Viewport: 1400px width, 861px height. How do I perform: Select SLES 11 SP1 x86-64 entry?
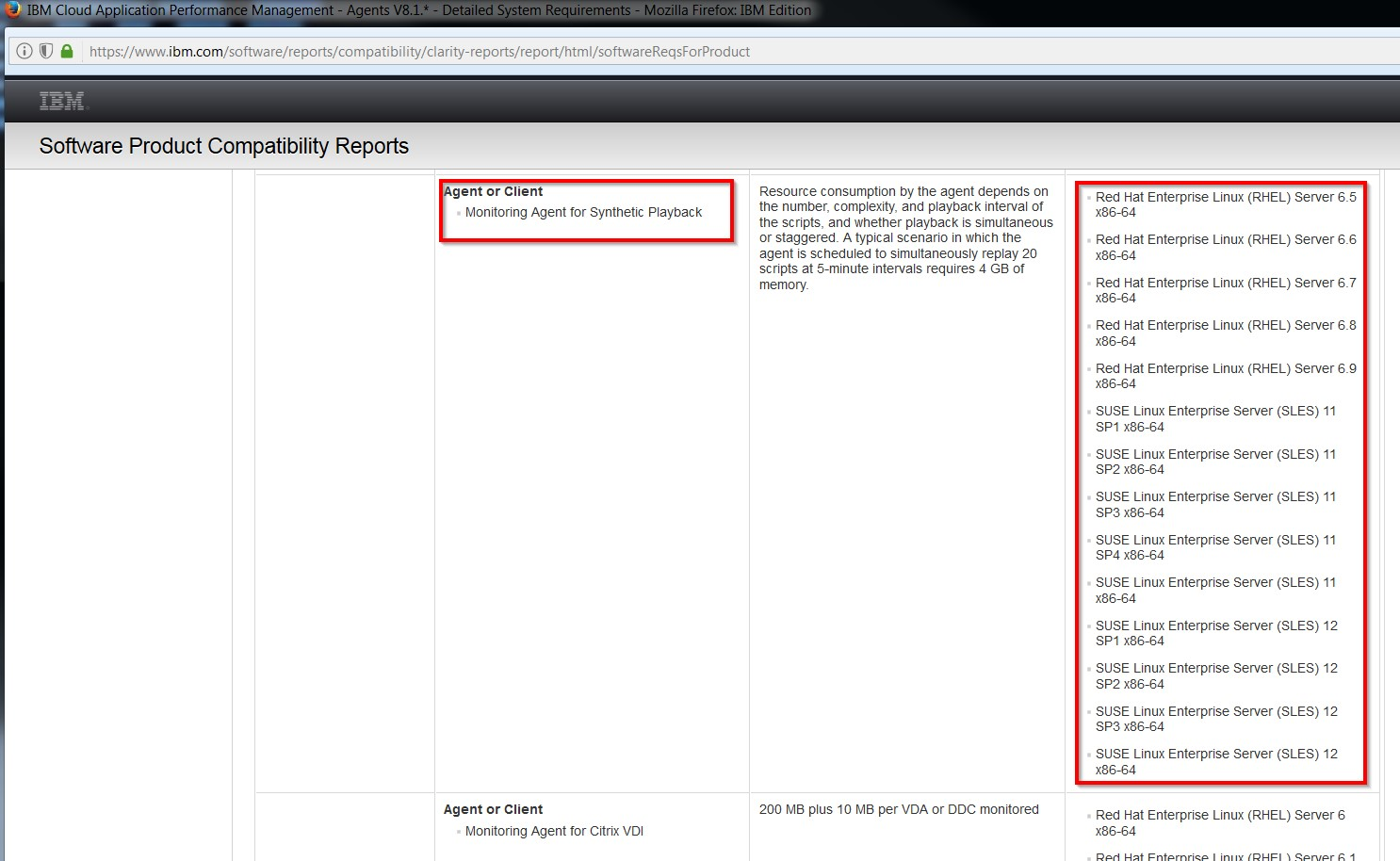[x=1215, y=419]
